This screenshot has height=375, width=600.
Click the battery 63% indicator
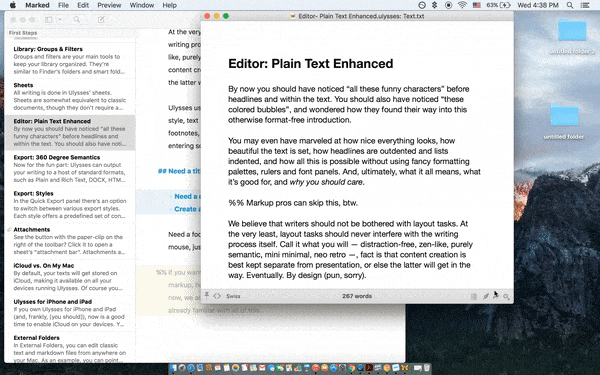(x=498, y=5)
